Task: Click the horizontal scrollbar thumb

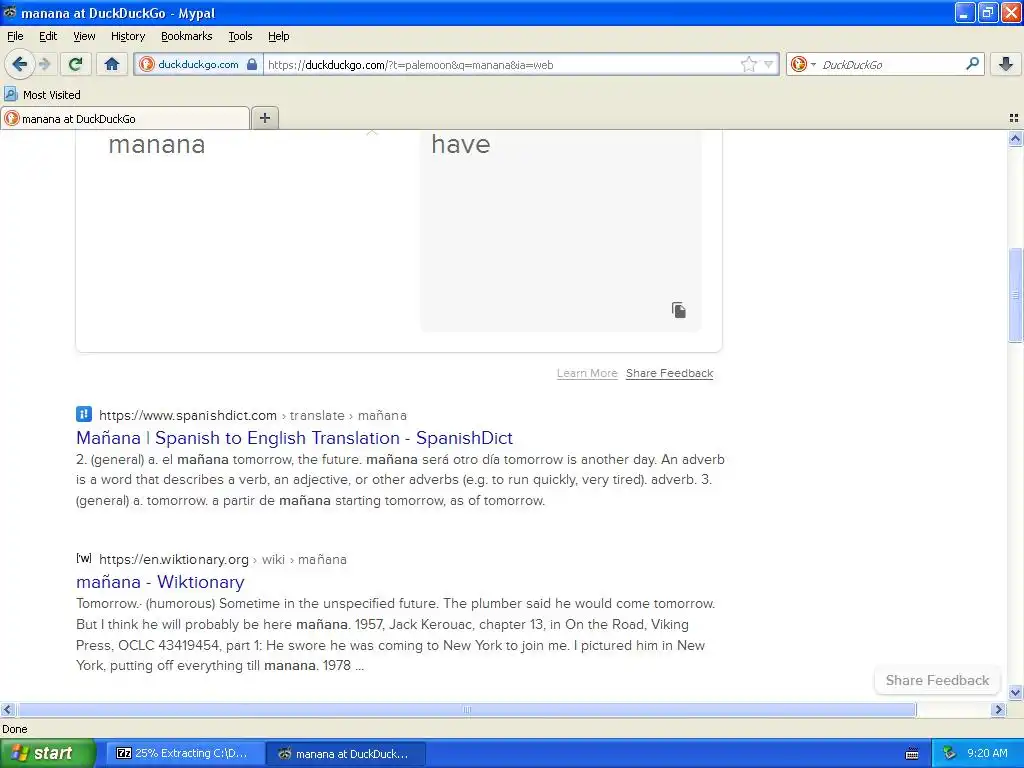Action: pyautogui.click(x=467, y=709)
